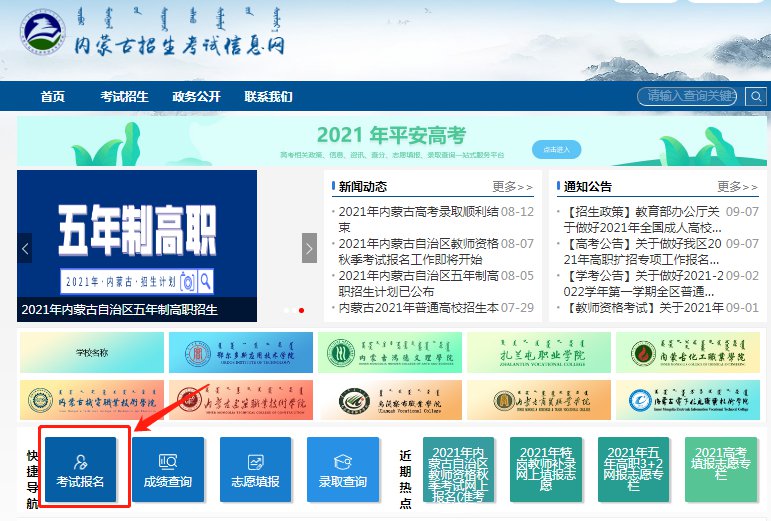Open the 内蒙古建筑职业技术学院 banner

tap(241, 400)
